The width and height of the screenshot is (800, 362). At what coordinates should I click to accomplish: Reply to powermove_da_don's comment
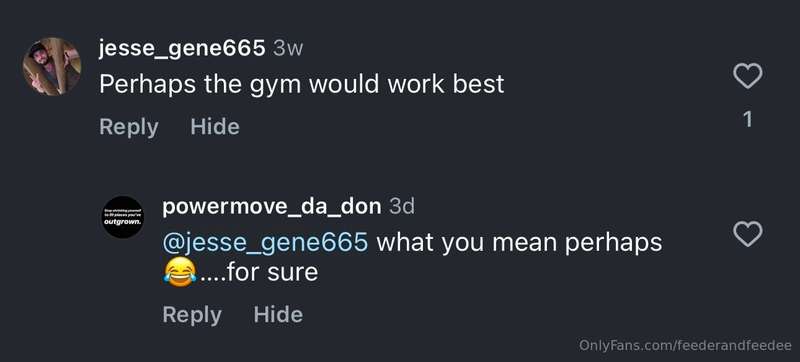point(192,315)
